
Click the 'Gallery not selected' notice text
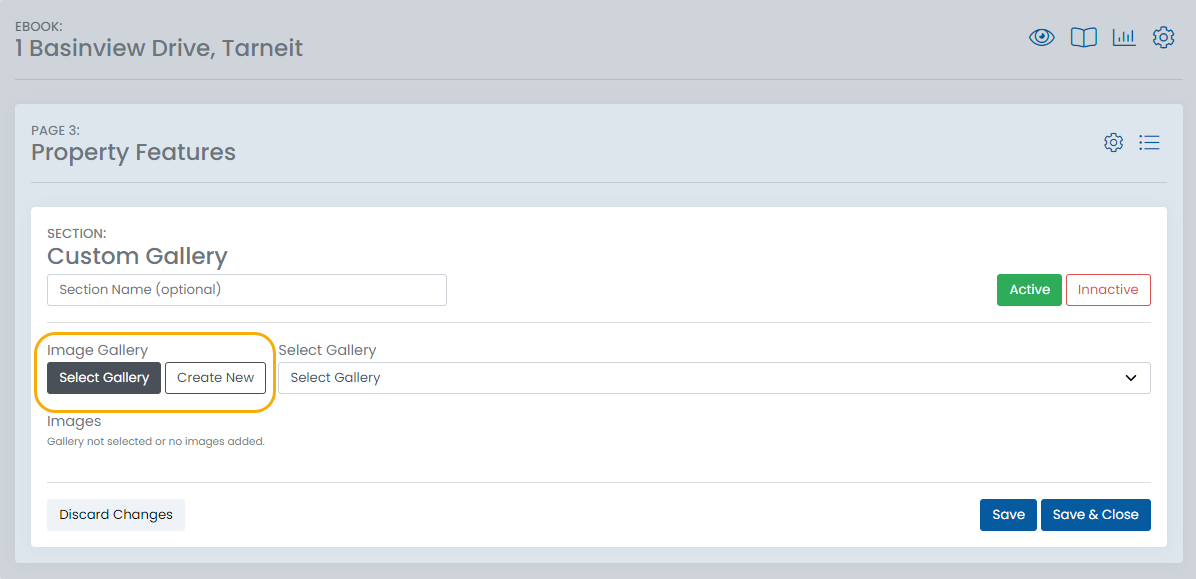pyautogui.click(x=156, y=441)
